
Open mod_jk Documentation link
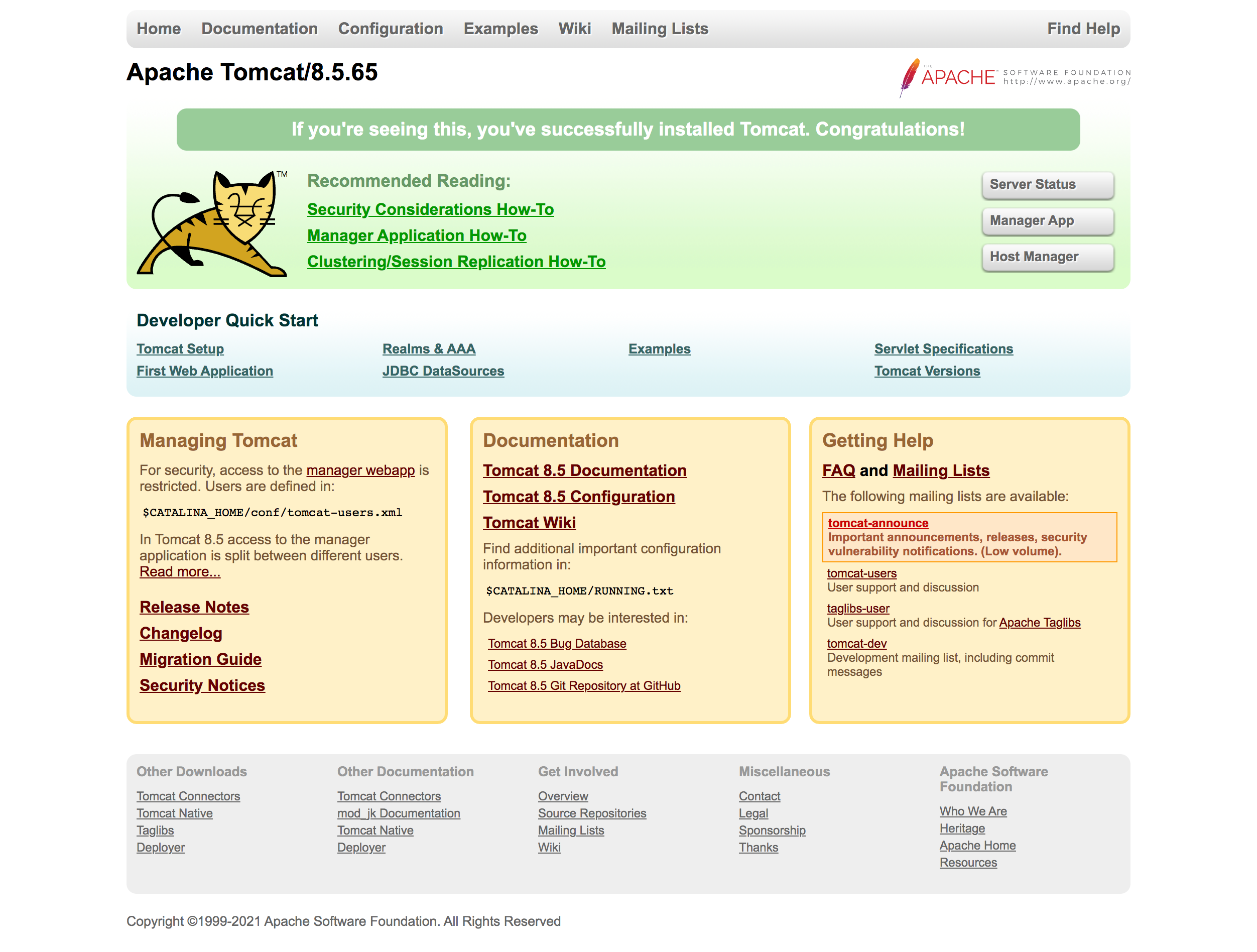399,813
